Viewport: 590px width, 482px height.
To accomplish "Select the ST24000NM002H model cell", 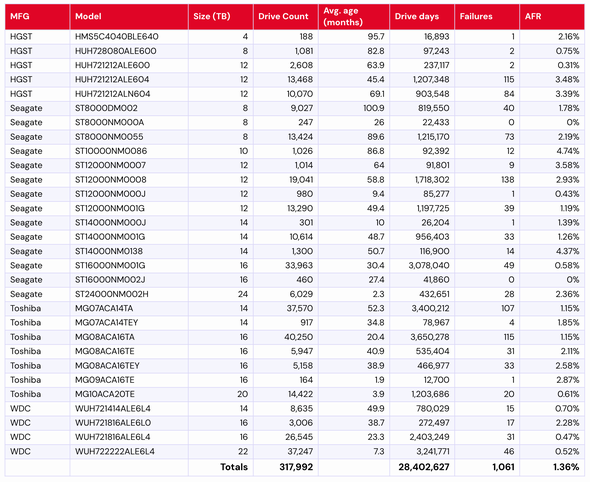I will point(129,294).
